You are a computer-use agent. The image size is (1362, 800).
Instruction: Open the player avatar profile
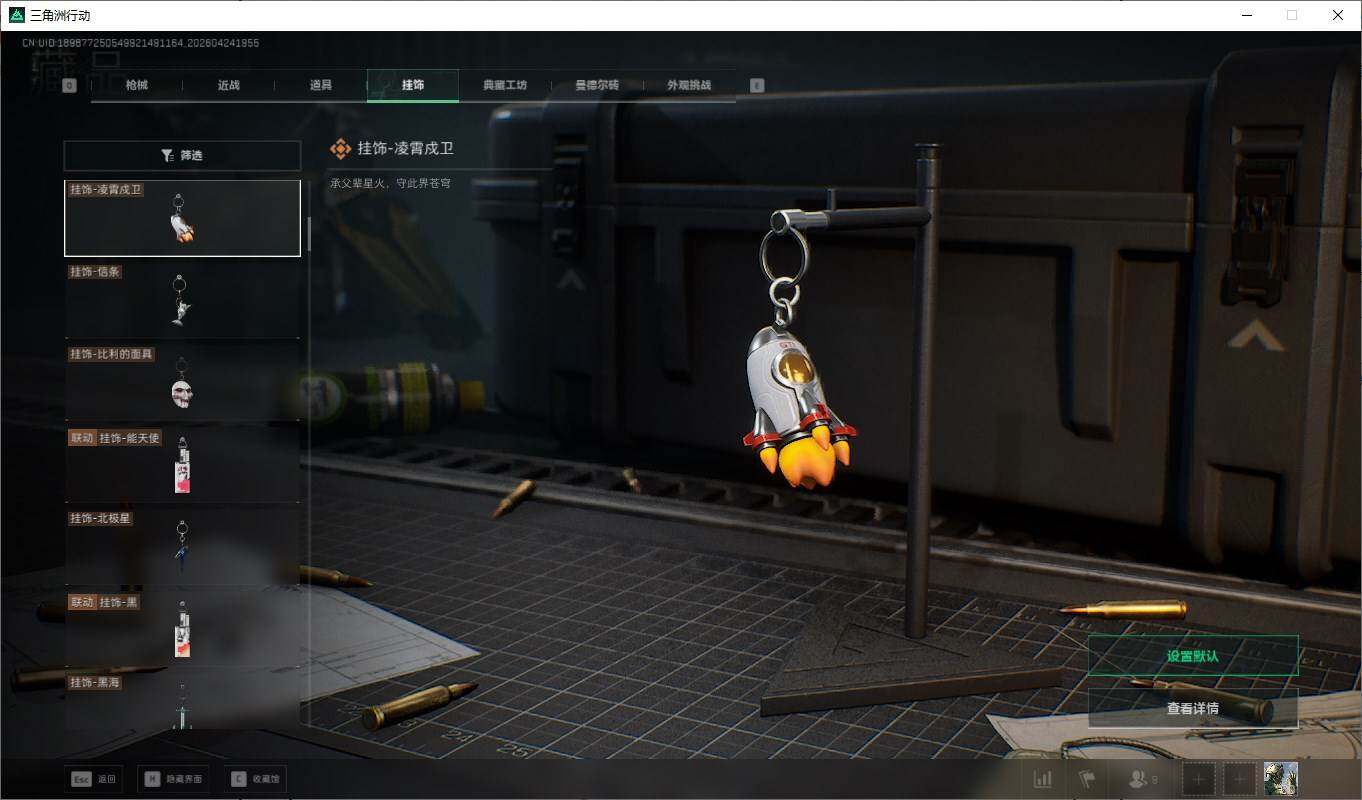click(x=1281, y=779)
